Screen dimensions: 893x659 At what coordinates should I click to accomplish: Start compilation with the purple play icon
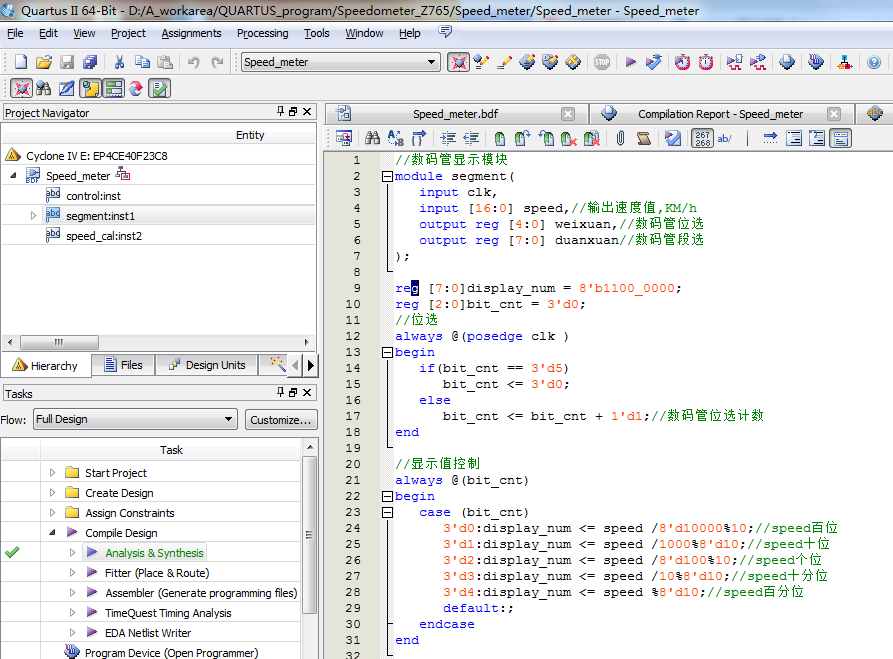630,62
